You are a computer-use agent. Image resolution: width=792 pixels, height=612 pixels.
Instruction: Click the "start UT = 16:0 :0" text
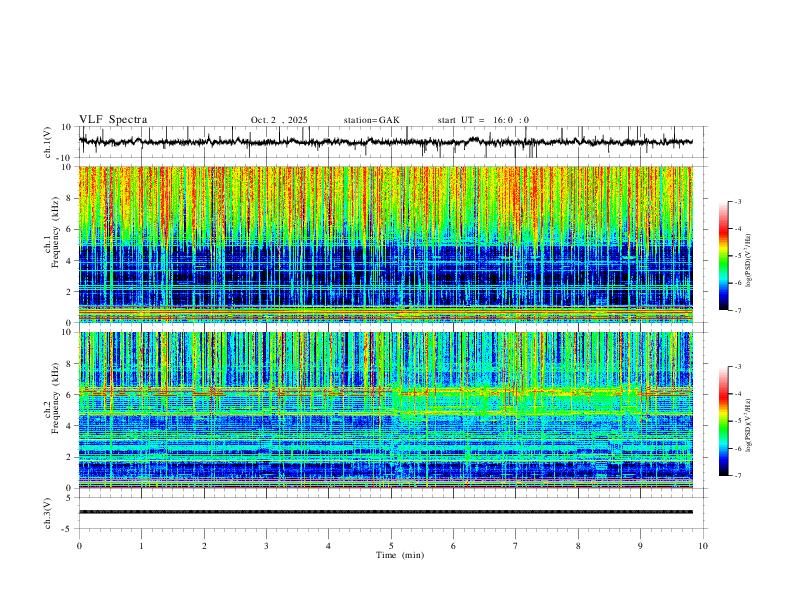(x=483, y=120)
